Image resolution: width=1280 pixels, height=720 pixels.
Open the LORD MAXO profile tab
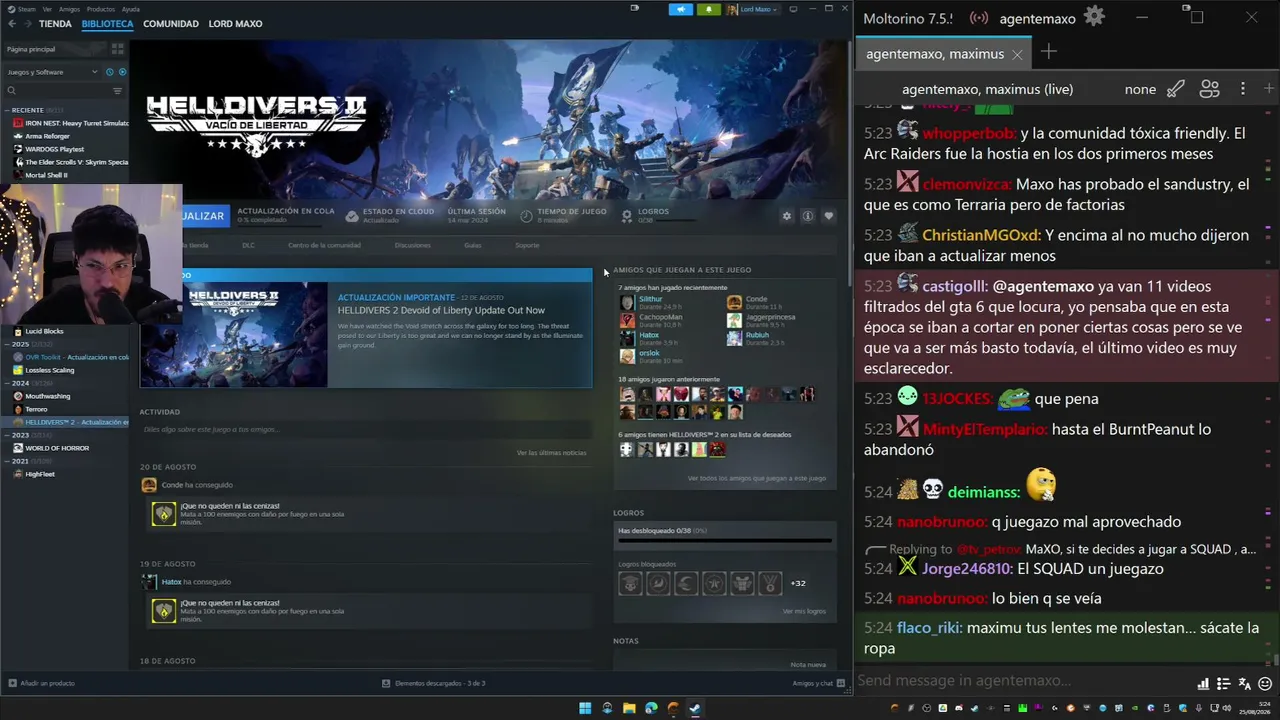(235, 24)
